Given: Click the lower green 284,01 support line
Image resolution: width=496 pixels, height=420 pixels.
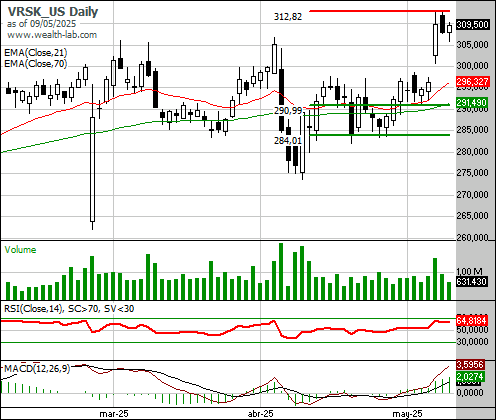Looking at the screenshot, I should 380,135.
